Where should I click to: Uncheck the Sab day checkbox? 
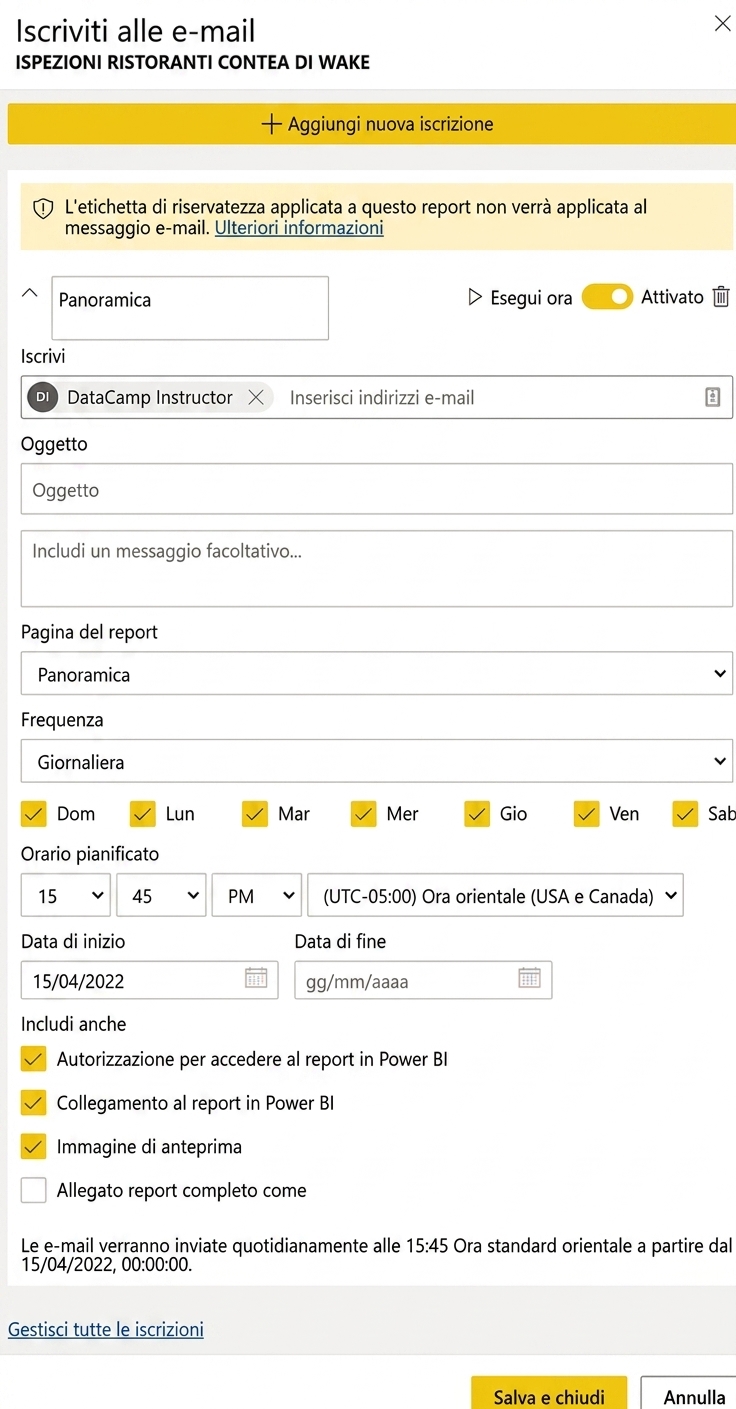pos(685,814)
